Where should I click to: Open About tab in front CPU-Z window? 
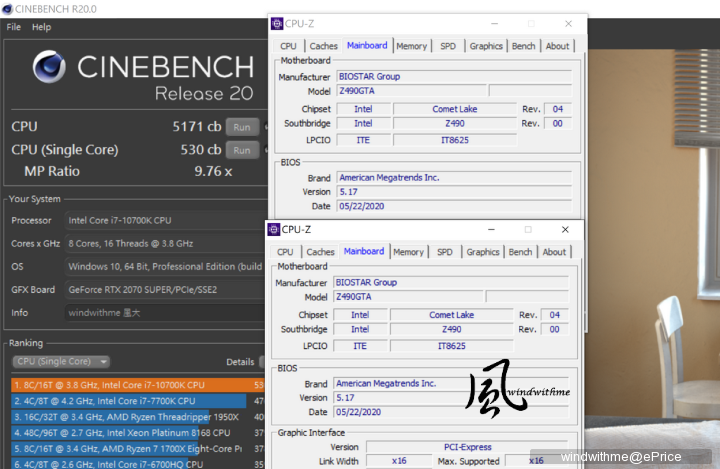pos(554,252)
